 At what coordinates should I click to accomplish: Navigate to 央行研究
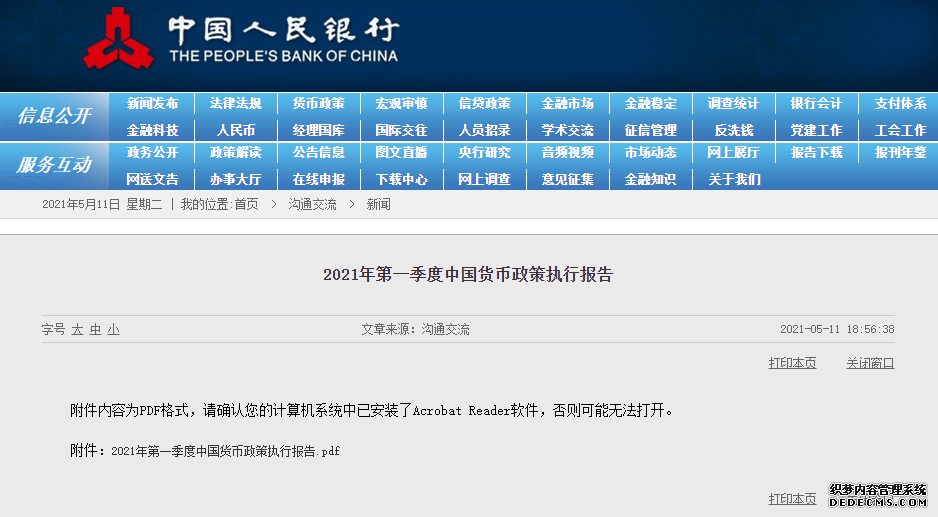[485, 153]
